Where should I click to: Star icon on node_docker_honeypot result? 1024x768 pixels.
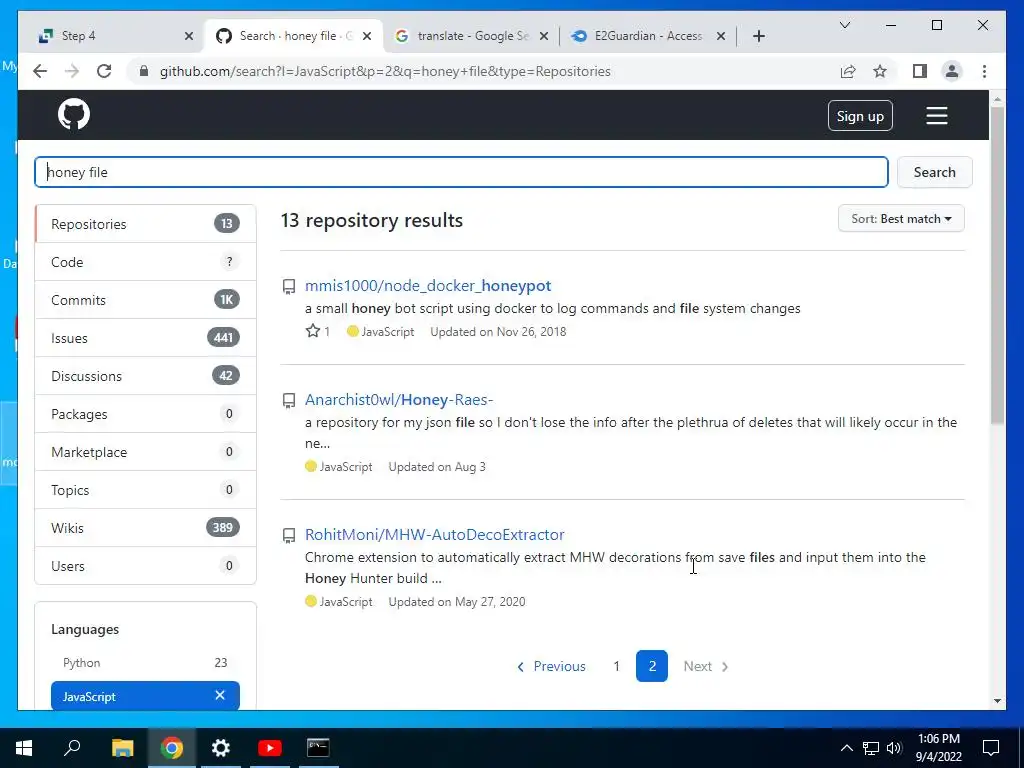(313, 331)
